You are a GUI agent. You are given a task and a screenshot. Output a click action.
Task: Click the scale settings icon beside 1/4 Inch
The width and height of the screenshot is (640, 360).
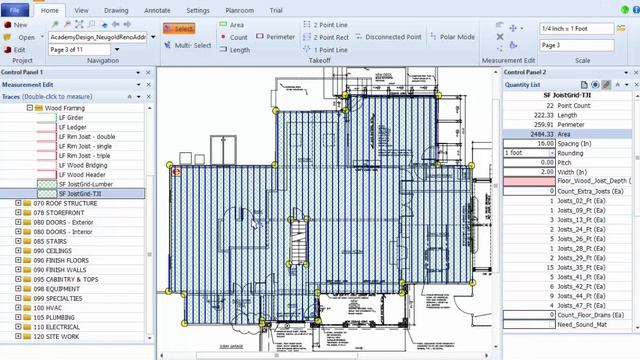click(621, 29)
